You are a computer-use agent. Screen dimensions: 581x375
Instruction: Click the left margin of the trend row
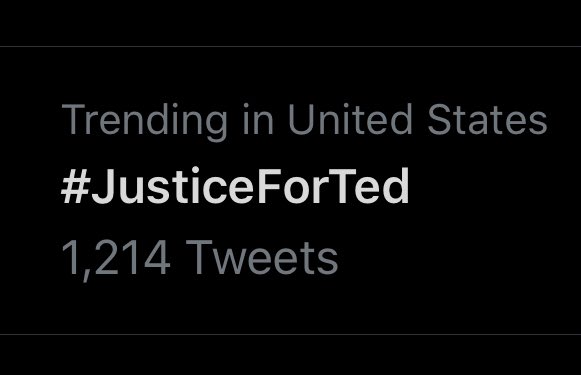30,190
